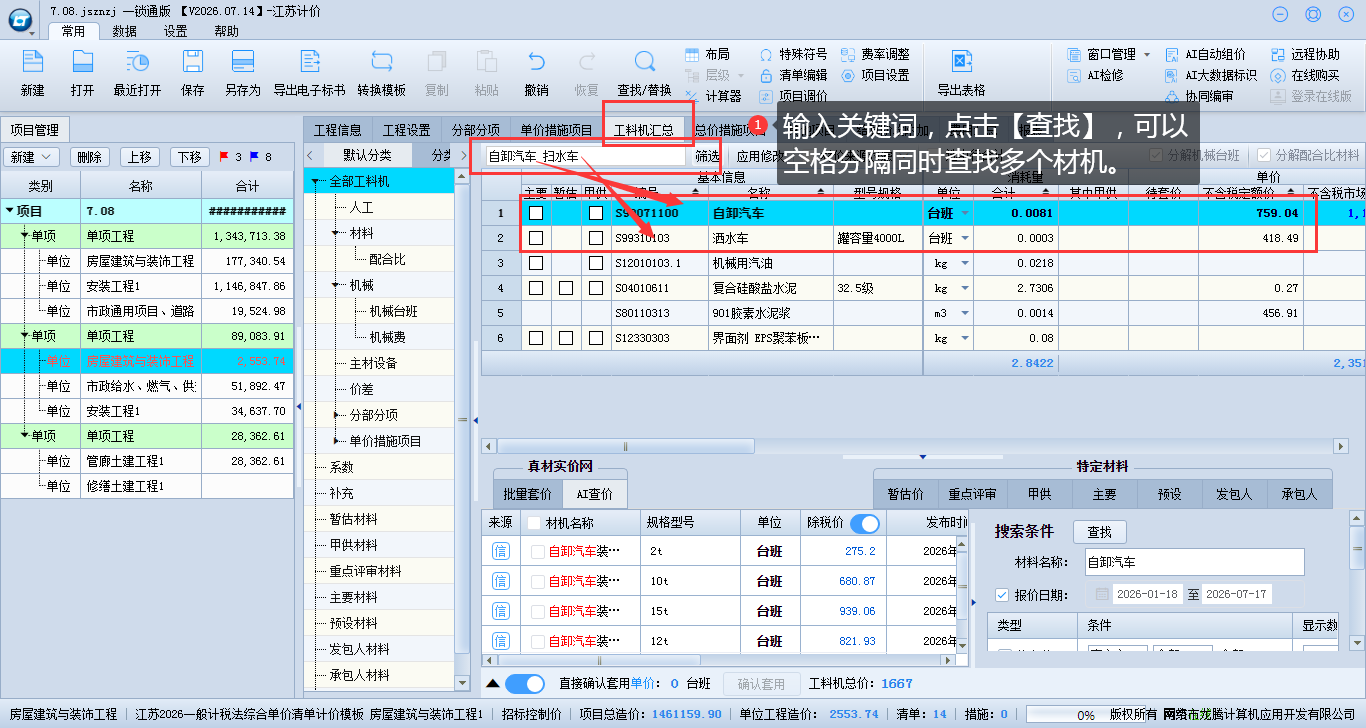1366x728 pixels.
Task: Click 信 source icon for 2t row
Action: click(500, 551)
